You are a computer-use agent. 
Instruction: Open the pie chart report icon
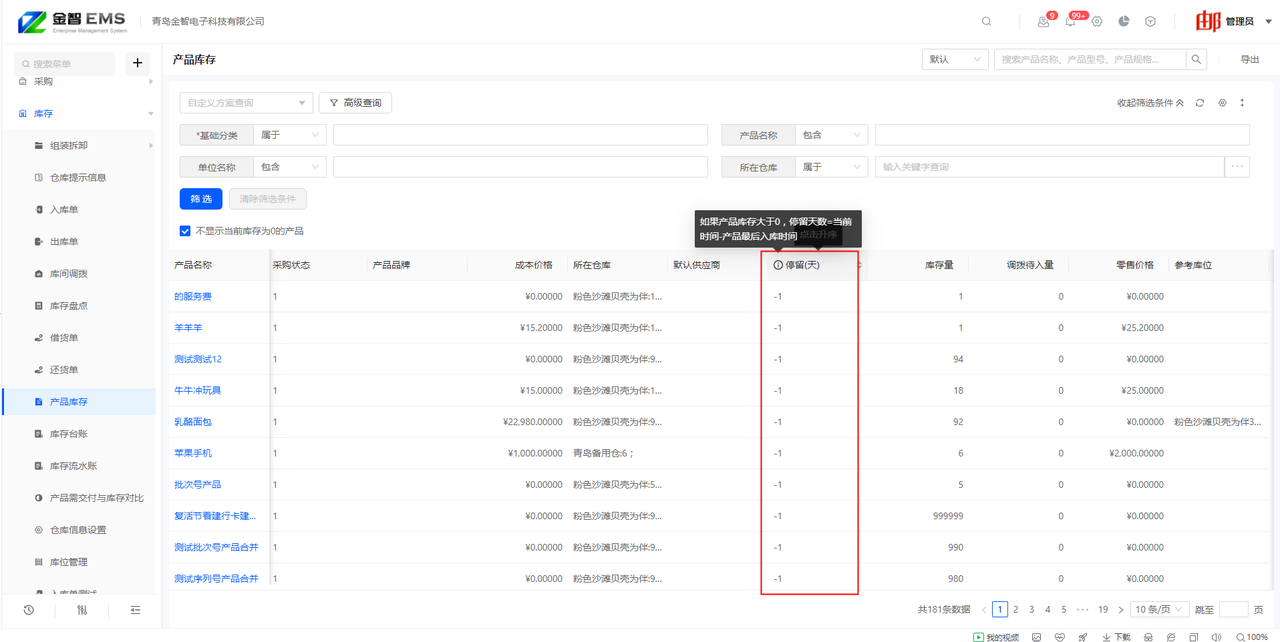tap(1124, 21)
